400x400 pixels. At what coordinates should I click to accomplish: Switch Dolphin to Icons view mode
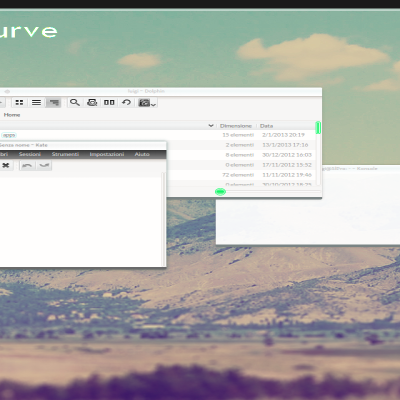coord(19,102)
